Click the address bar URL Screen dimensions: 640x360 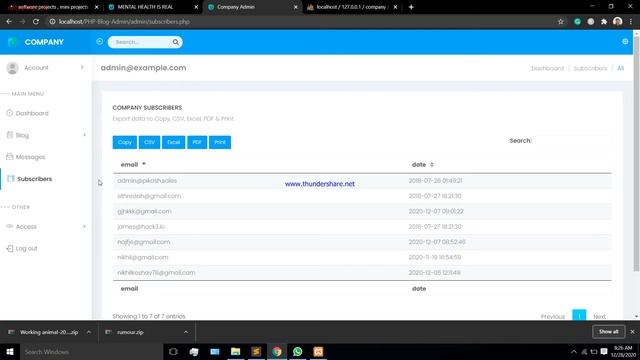pos(124,22)
